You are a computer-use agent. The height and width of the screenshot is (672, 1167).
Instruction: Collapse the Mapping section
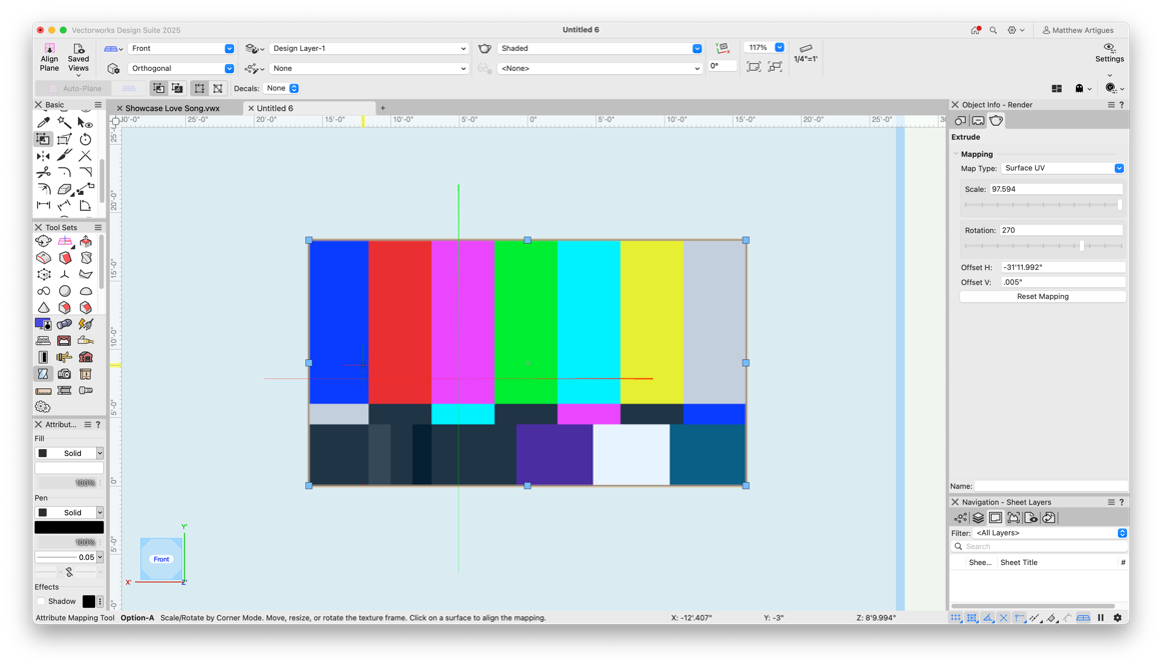tap(956, 154)
